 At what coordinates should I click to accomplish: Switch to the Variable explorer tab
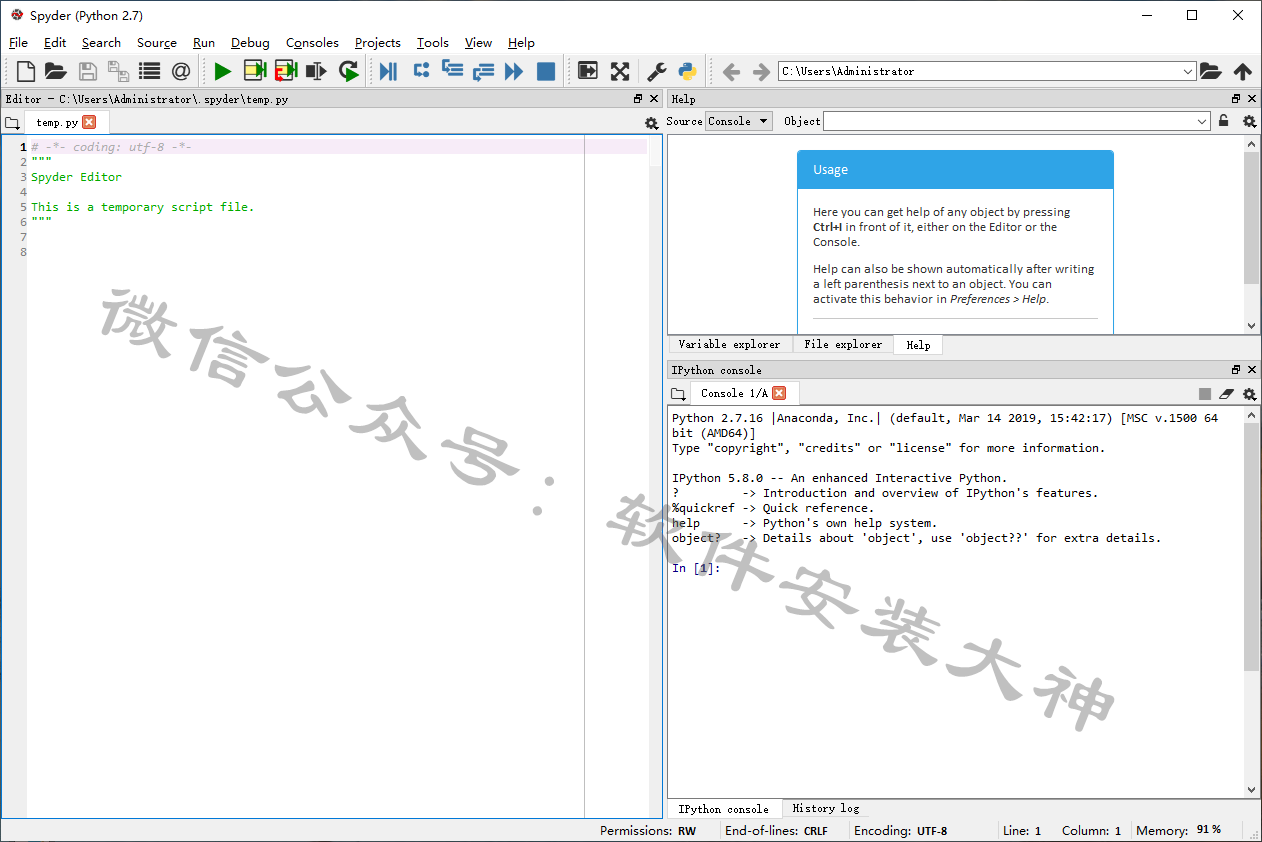(x=730, y=344)
